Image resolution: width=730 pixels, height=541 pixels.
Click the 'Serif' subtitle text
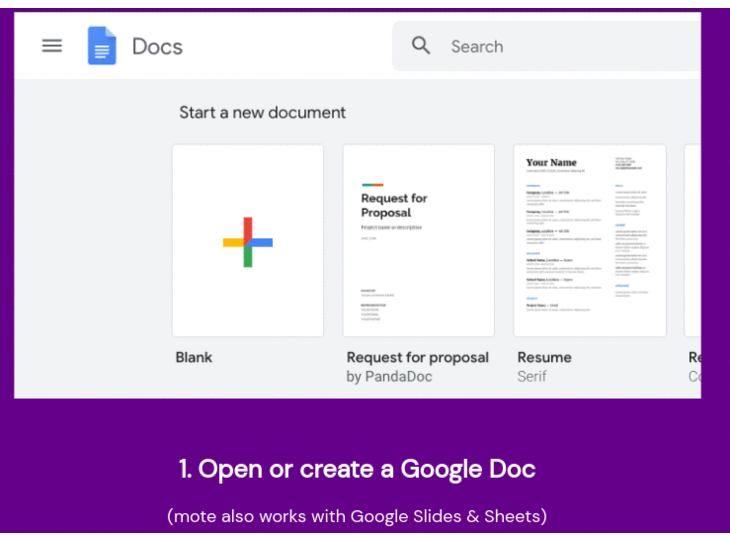(x=532, y=376)
